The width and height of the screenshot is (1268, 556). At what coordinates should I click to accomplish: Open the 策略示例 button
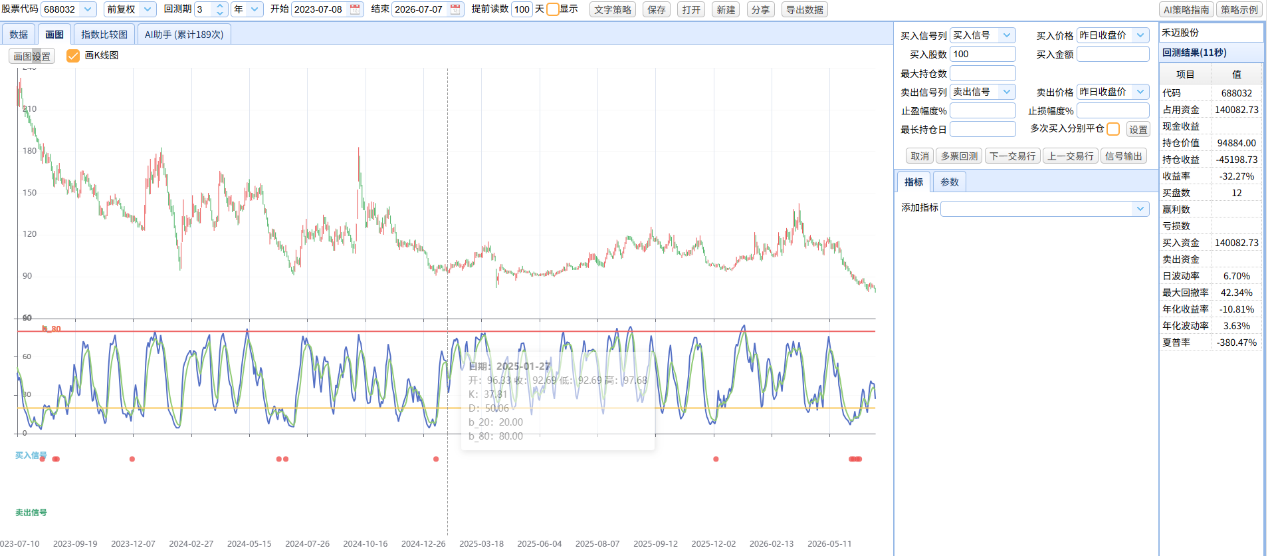click(x=1240, y=9)
